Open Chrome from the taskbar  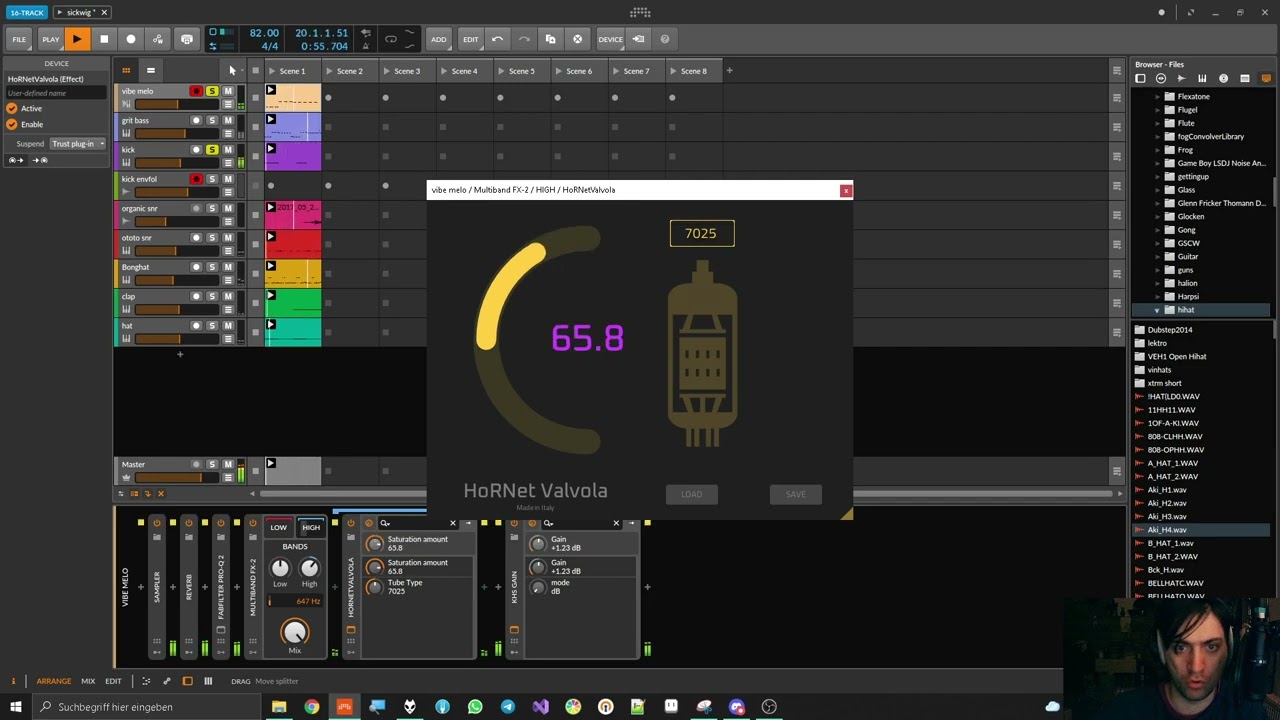[x=312, y=707]
